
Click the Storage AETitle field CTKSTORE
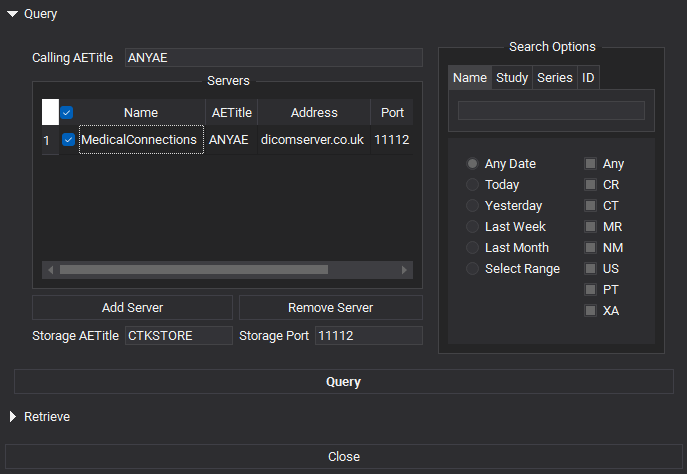179,336
